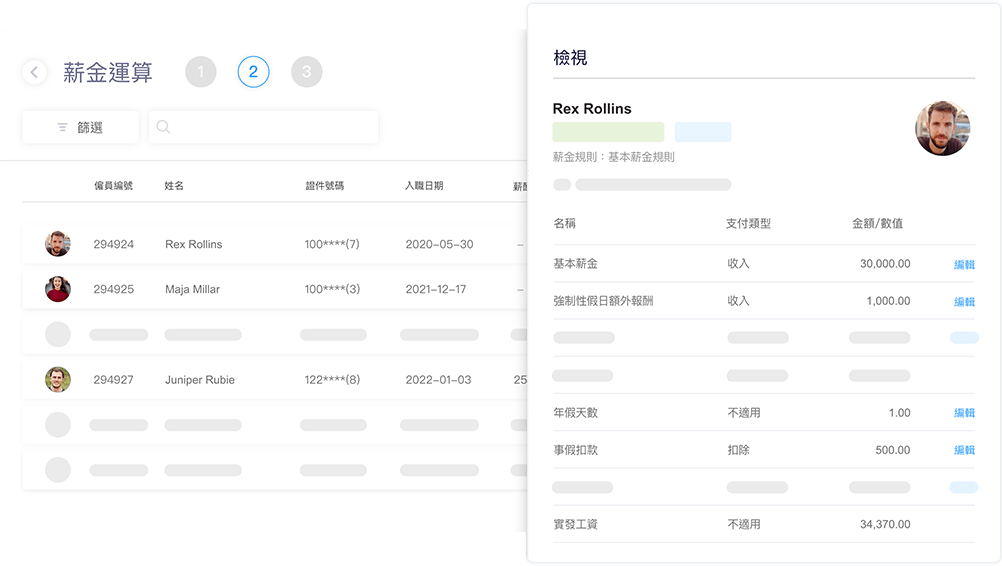Click join date 2022-01-03

(x=438, y=379)
